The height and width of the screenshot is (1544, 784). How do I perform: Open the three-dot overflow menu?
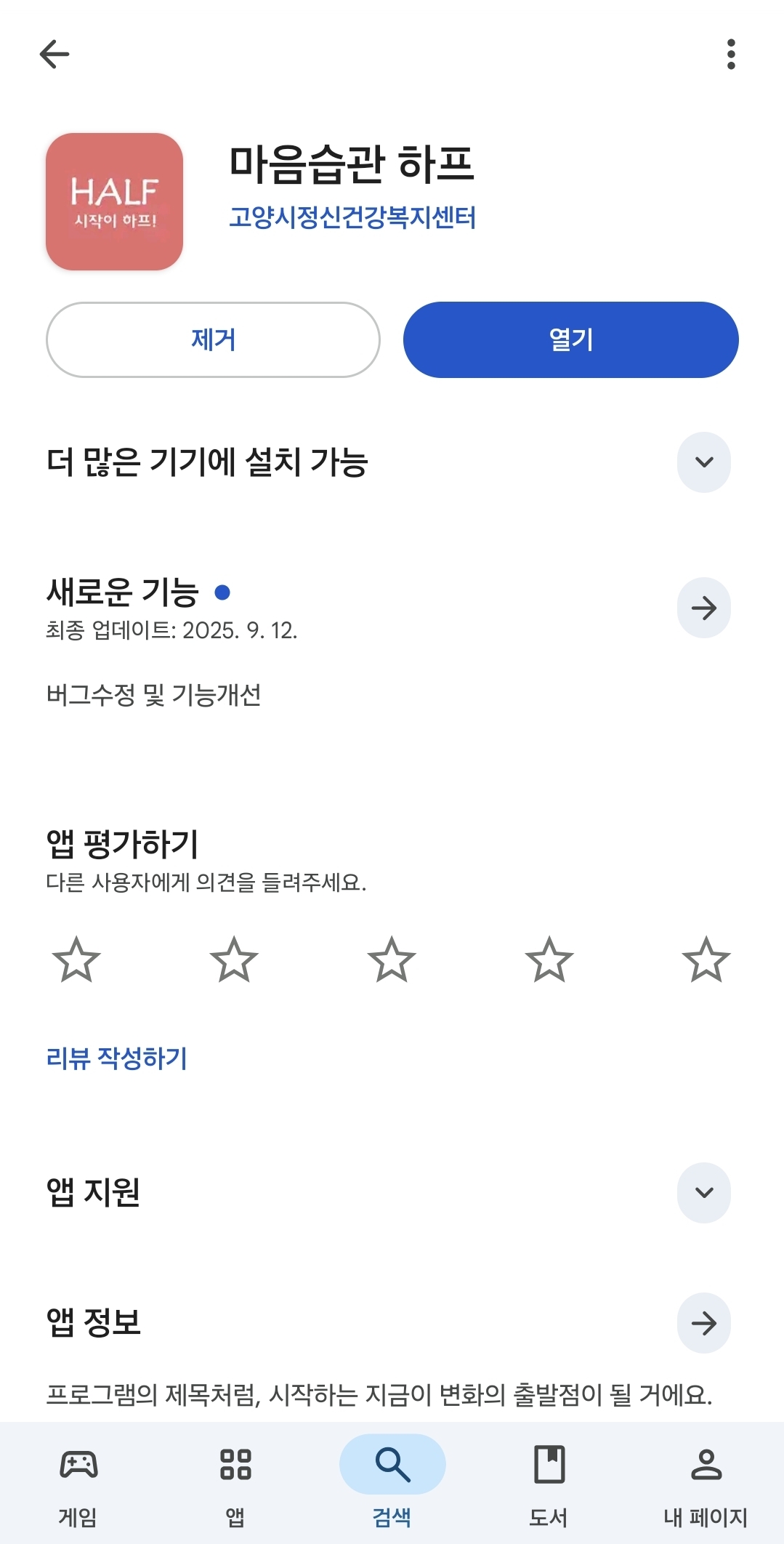pyautogui.click(x=731, y=55)
